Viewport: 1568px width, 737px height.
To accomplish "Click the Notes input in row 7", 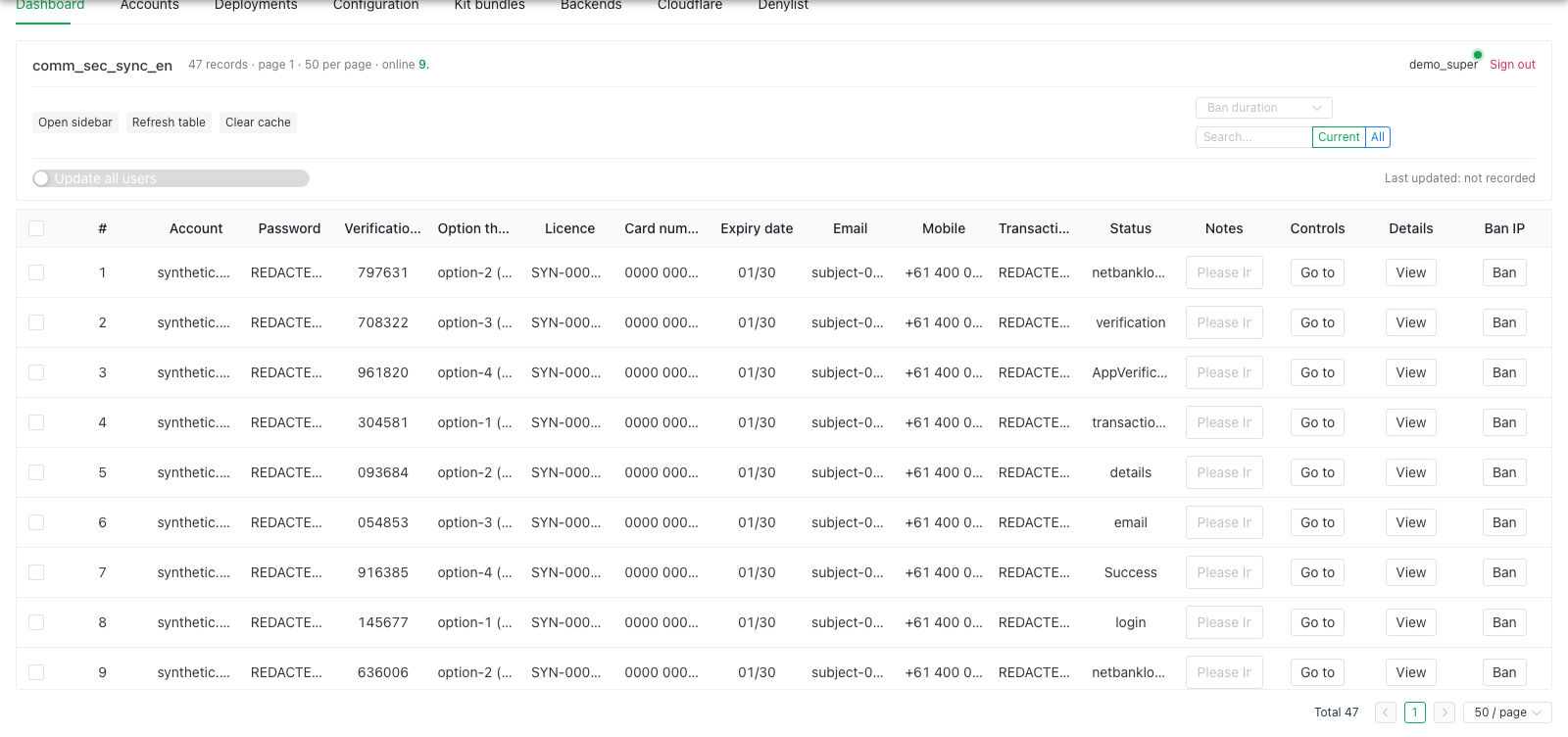I will pyautogui.click(x=1224, y=572).
